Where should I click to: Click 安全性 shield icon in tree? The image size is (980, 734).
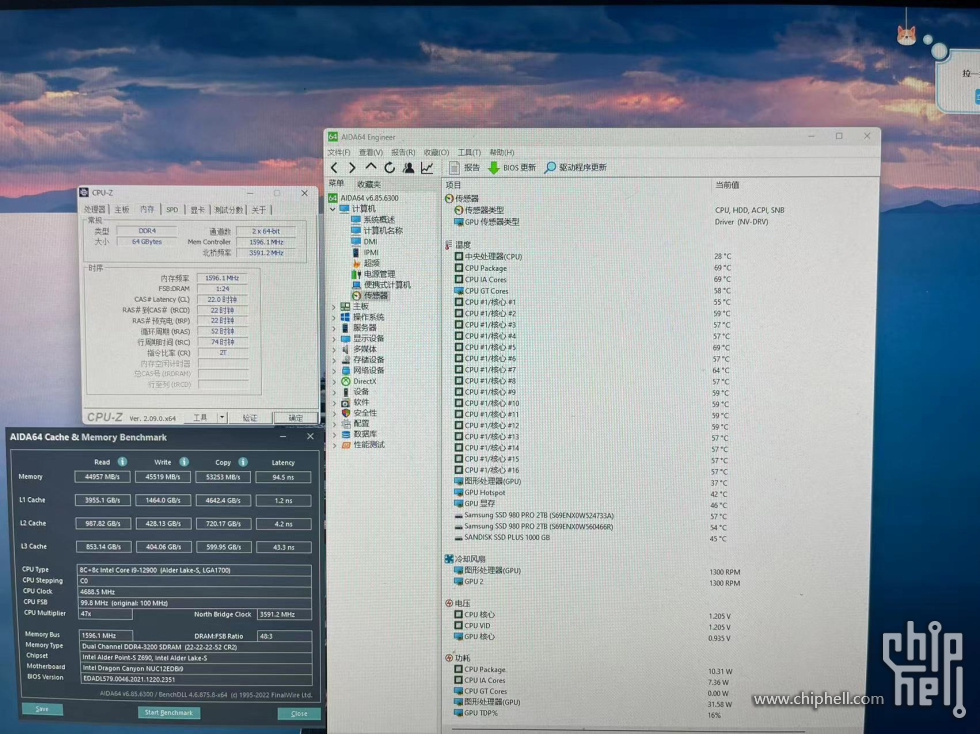(345, 413)
